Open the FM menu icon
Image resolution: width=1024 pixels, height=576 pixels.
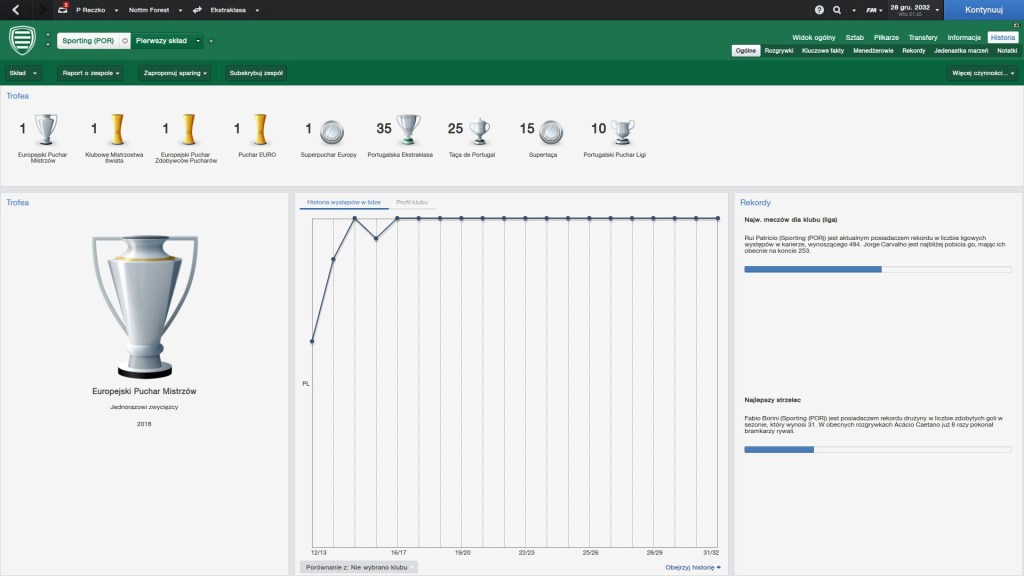873,10
